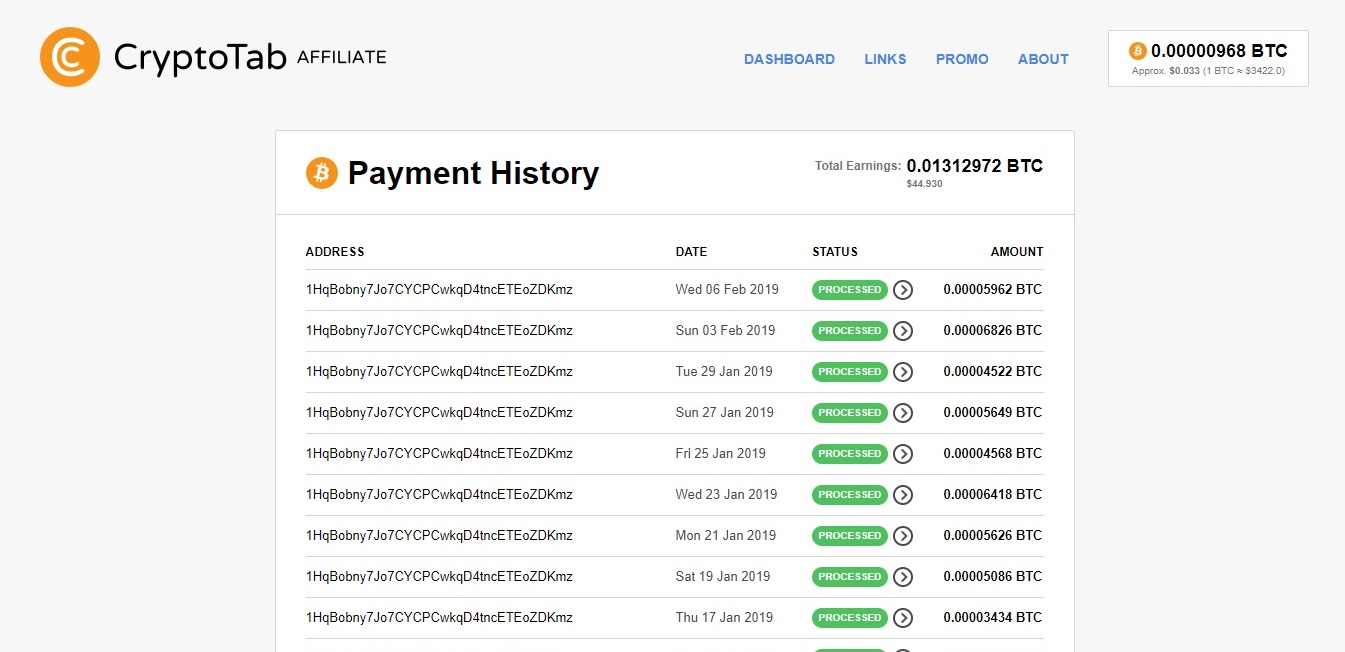Viewport: 1345px width, 652px height.
Task: Open details arrow for Thu 17 Jan 2019 payment
Action: pyautogui.click(x=903, y=618)
